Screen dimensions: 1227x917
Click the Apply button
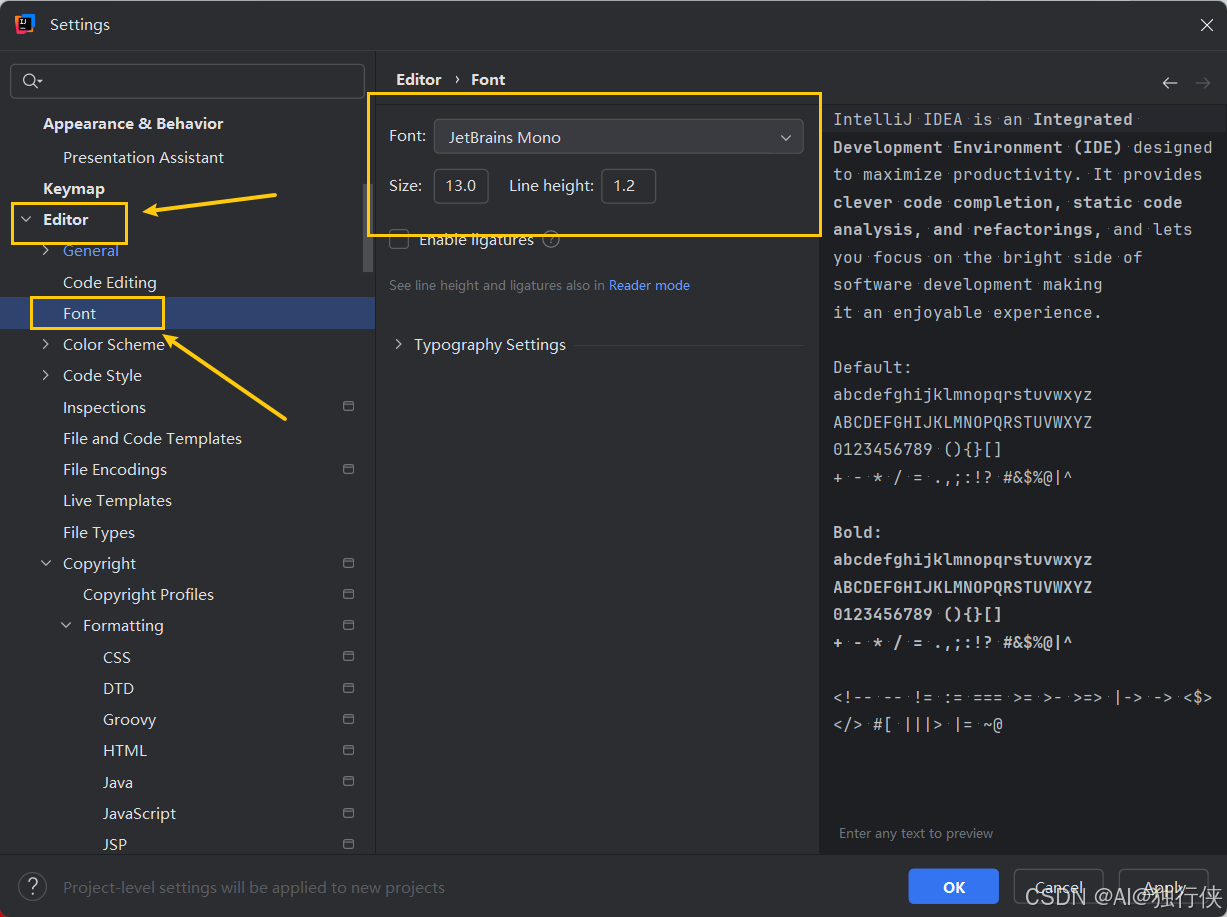coord(1164,887)
